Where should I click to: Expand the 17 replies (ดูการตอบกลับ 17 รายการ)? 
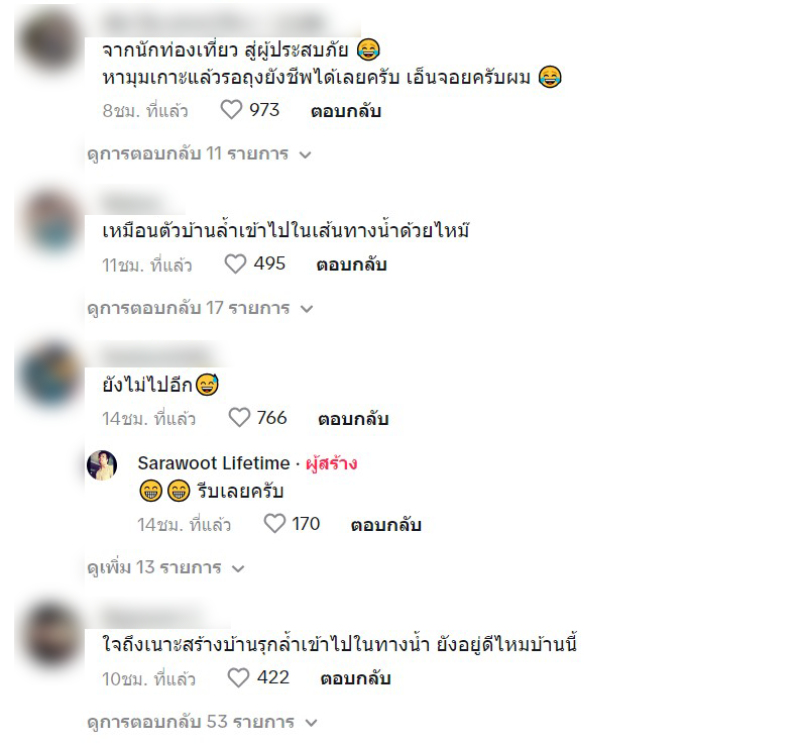pos(200,308)
